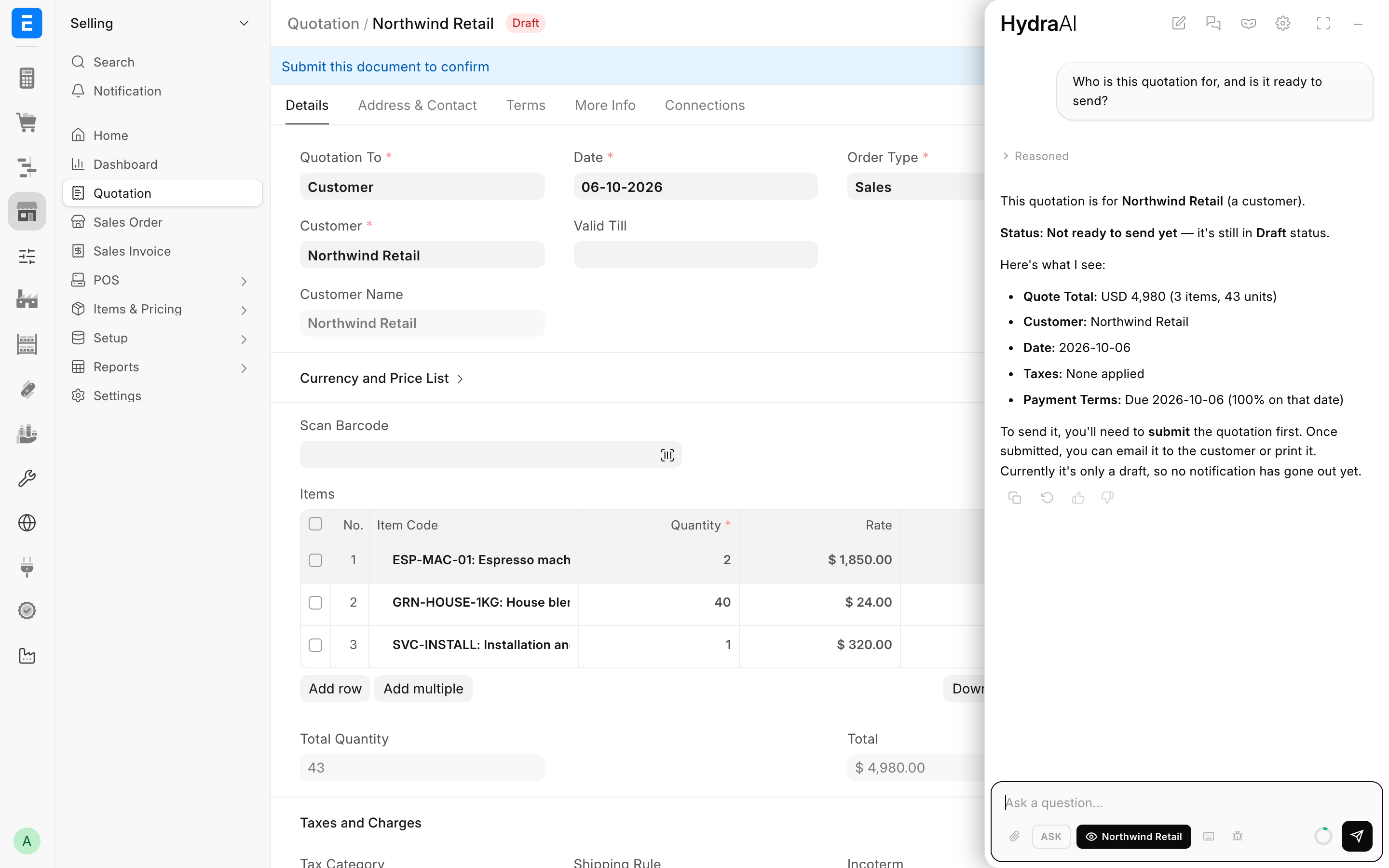Screen dimensions: 1389x868
Task: Open Notification in the sidebar
Action: click(x=163, y=91)
